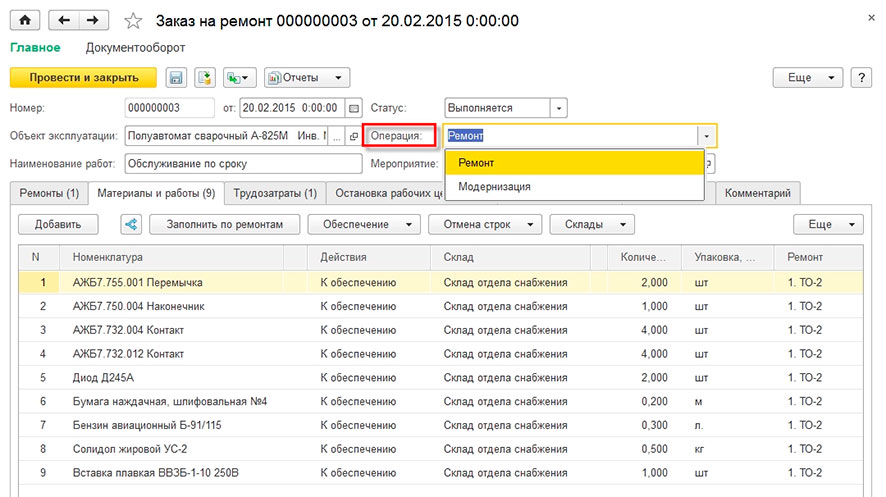This screenshot has width=886, height=497.
Task: Open the Обеспечение dropdown
Action: pos(364,224)
